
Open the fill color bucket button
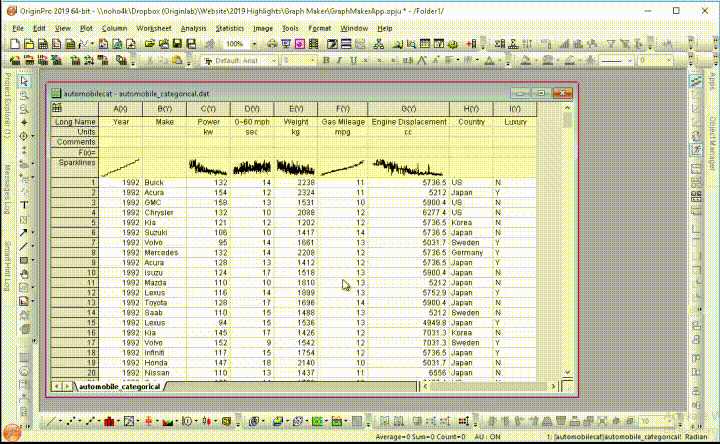point(526,60)
